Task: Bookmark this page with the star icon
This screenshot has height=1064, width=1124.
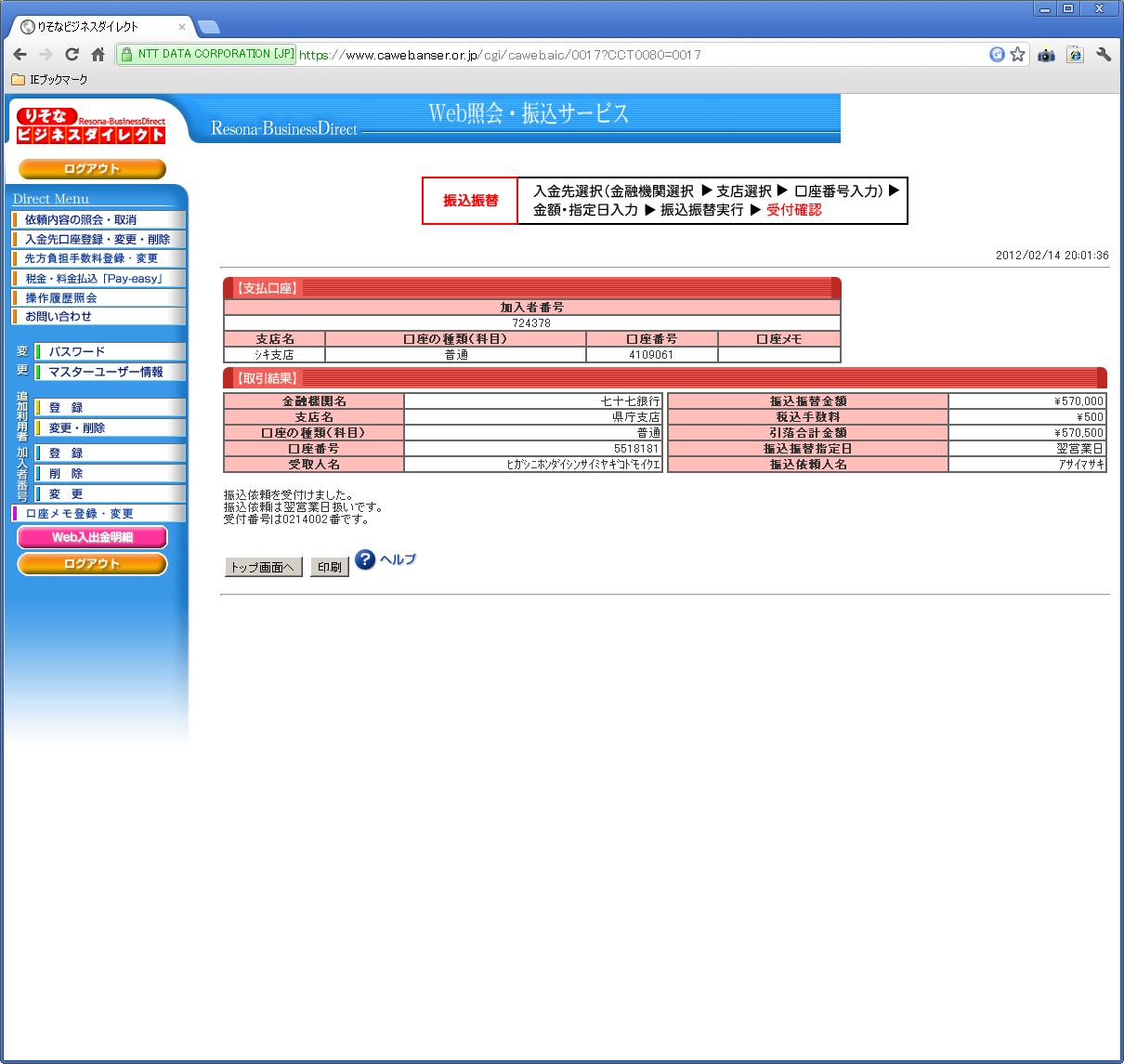Action: (1018, 55)
